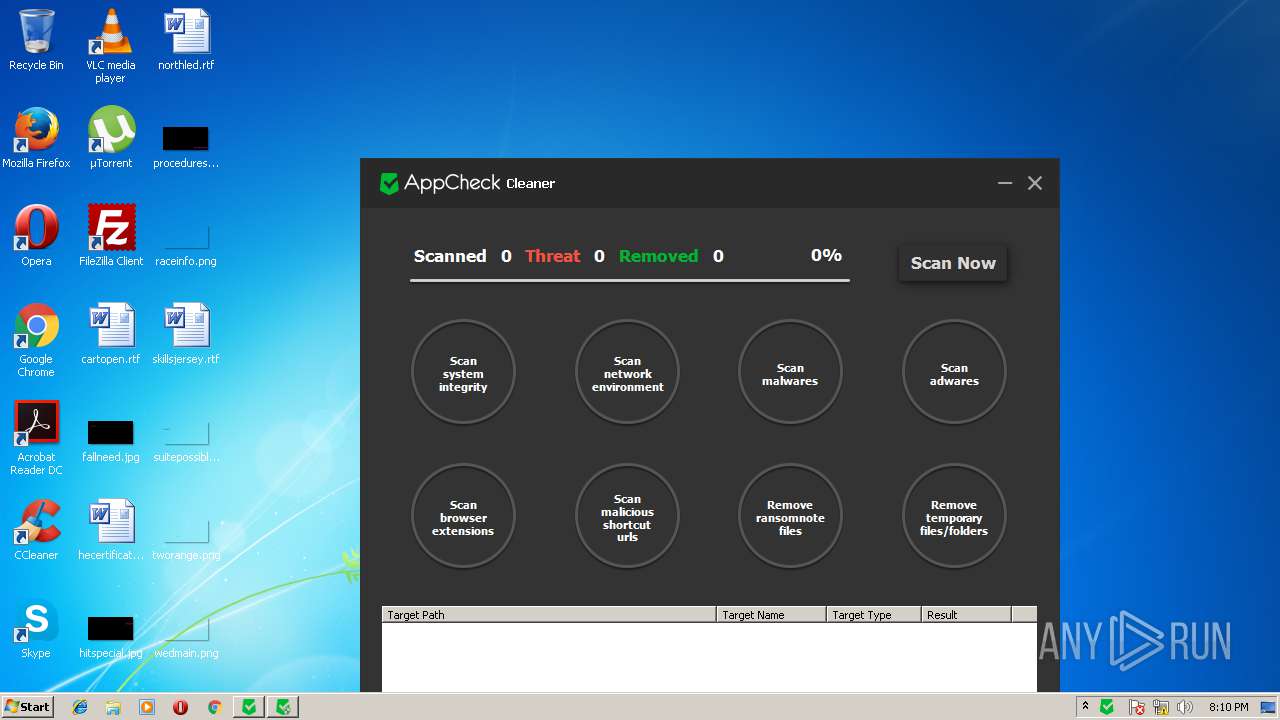
Task: Click the Target Type column header
Action: pyautogui.click(x=874, y=614)
